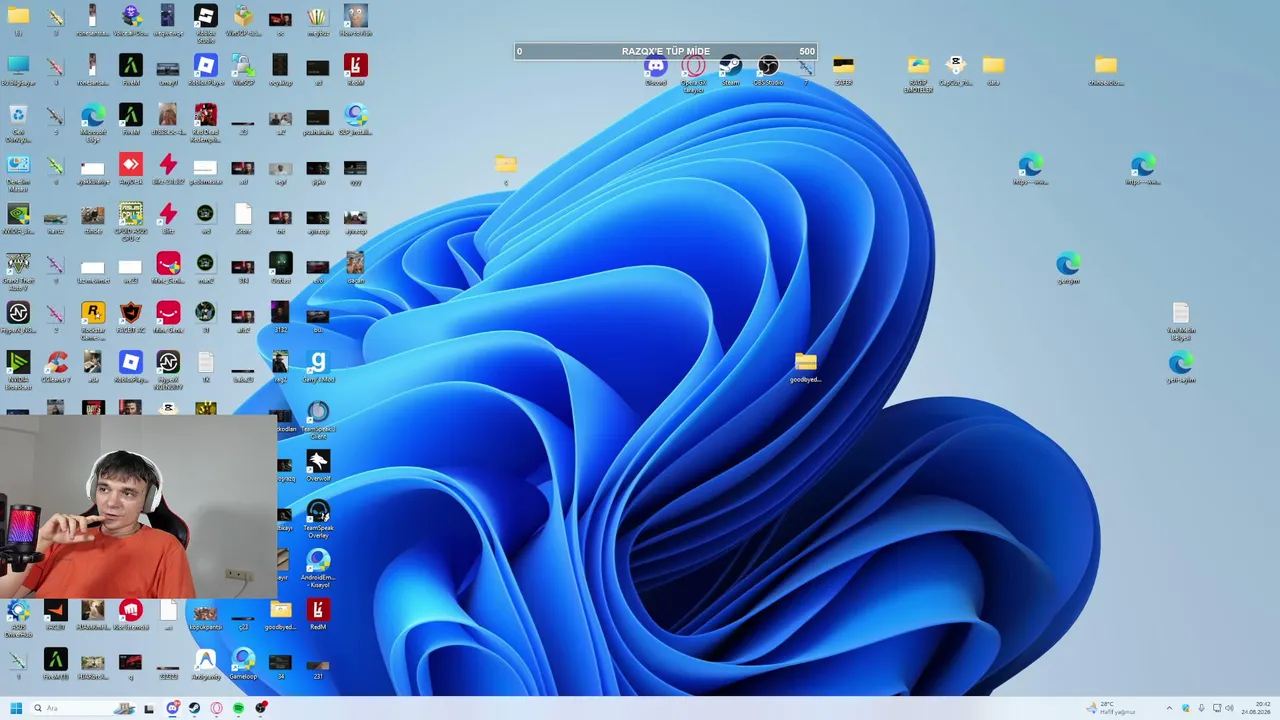
Task: Select the Grand Theft Auto V icon
Action: (18, 271)
